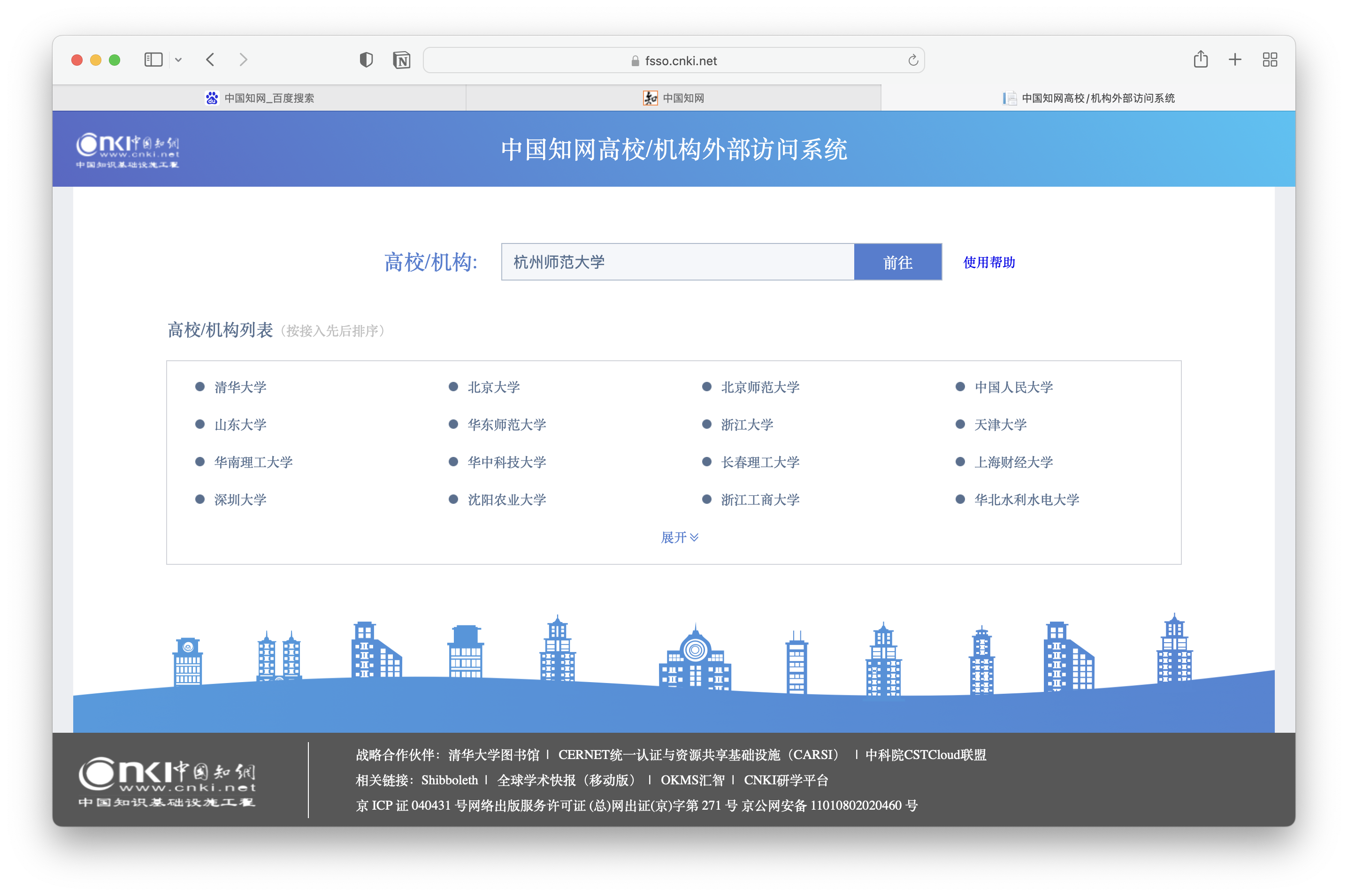1348x896 pixels.
Task: Switch to the 中国知网 tab
Action: point(674,99)
